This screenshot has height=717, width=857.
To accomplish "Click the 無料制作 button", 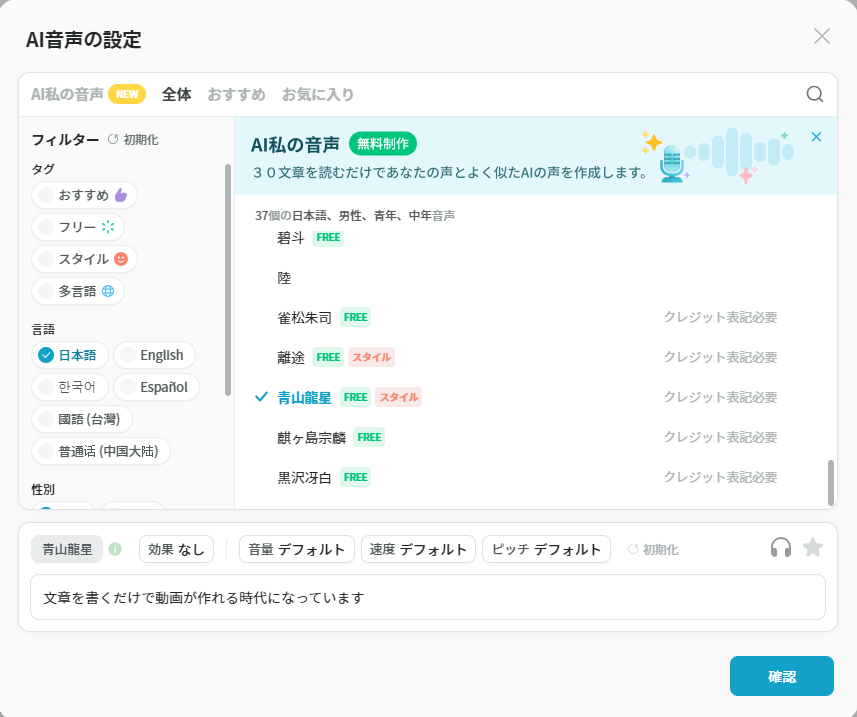I will 383,144.
